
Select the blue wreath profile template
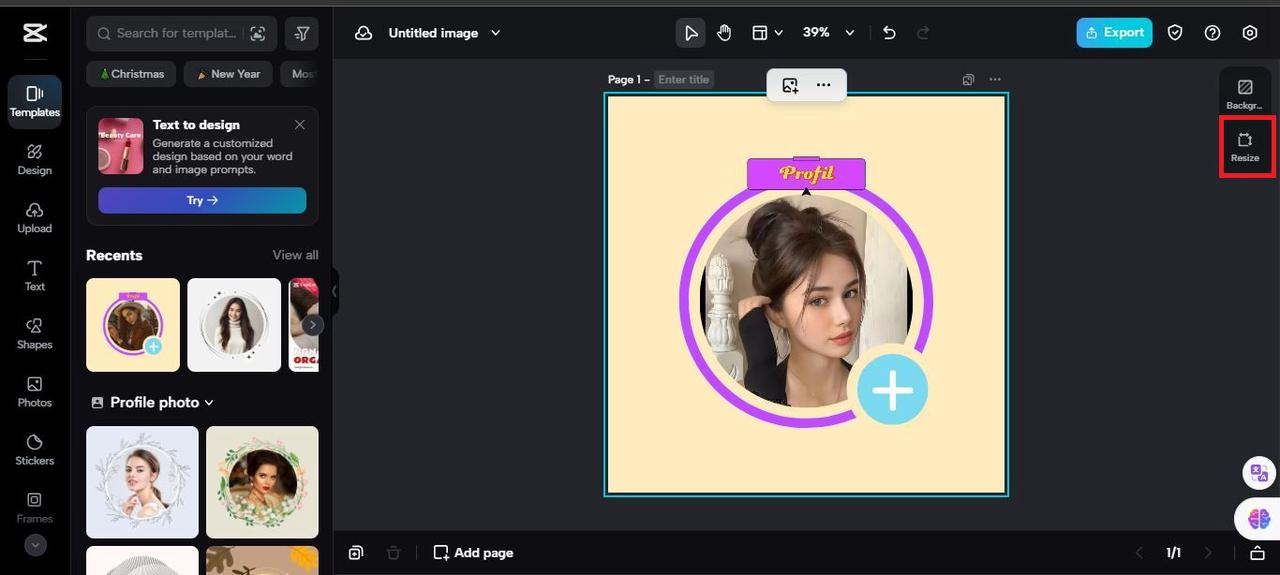(x=142, y=482)
